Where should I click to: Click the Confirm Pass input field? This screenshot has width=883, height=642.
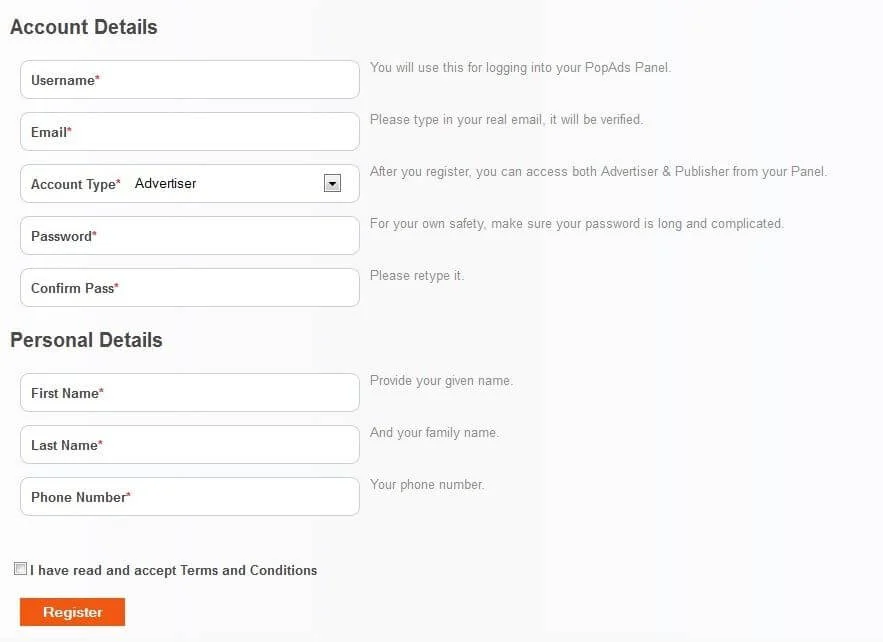[x=189, y=287]
